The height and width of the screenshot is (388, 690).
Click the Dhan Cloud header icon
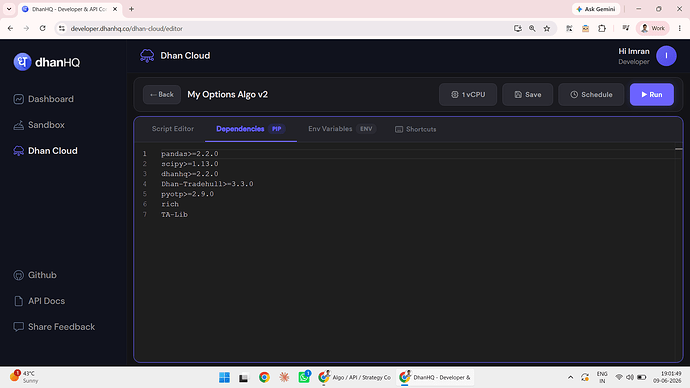(x=147, y=56)
